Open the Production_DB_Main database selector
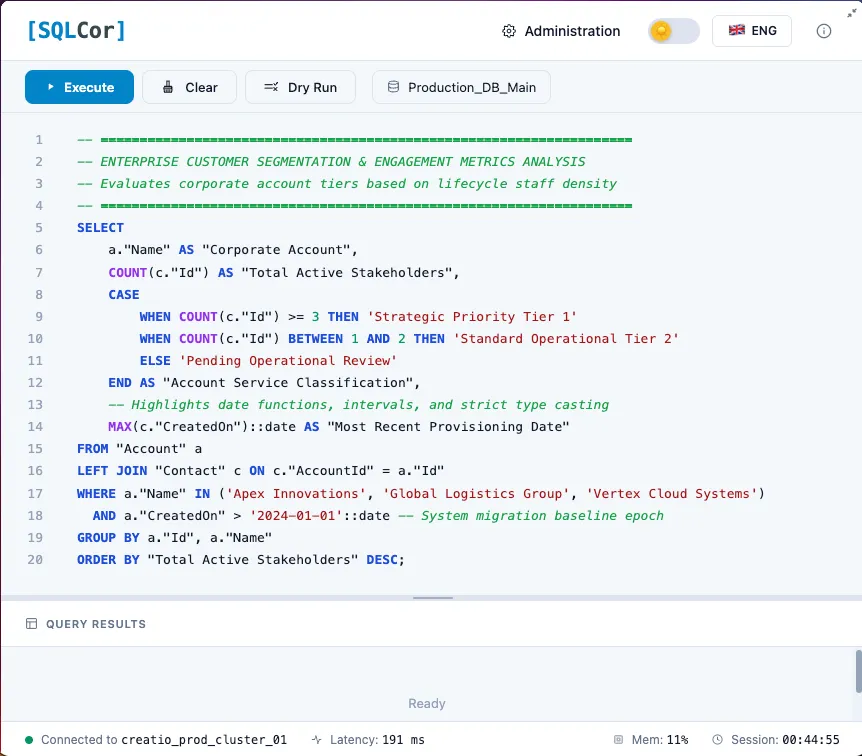862x756 pixels. pyautogui.click(x=461, y=87)
